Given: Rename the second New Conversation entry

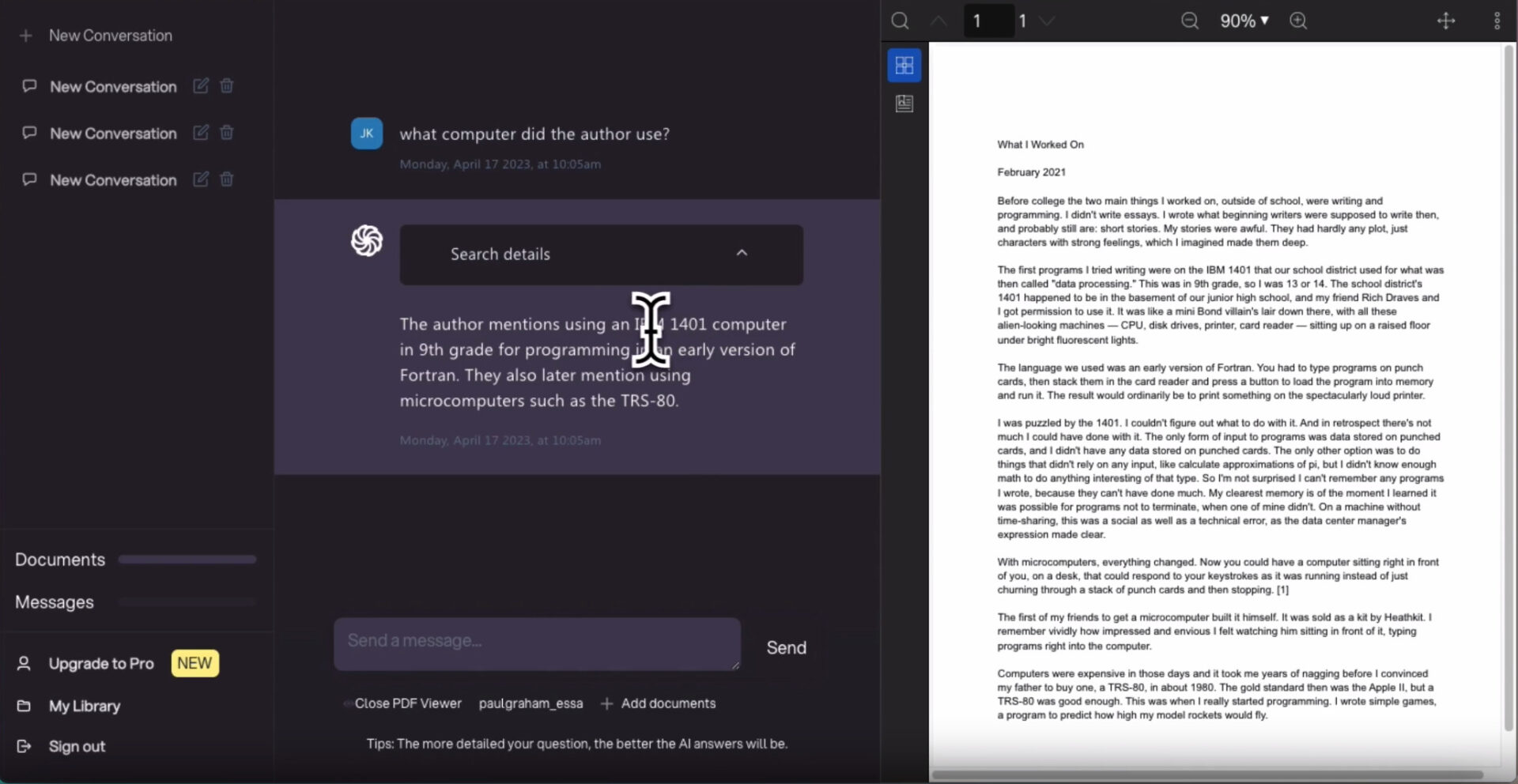Looking at the screenshot, I should coord(201,133).
